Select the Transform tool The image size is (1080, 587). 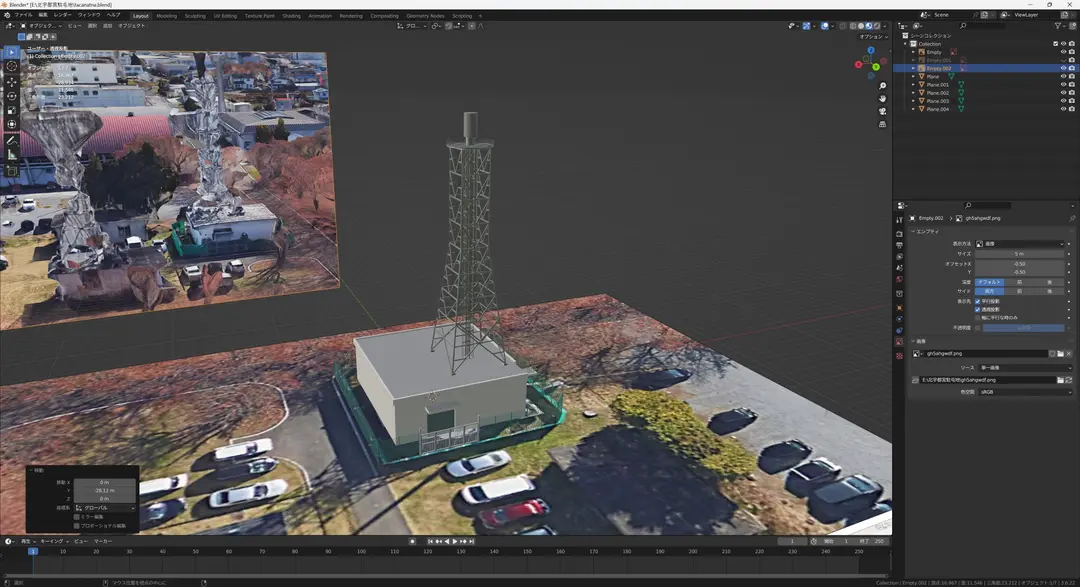[12, 125]
